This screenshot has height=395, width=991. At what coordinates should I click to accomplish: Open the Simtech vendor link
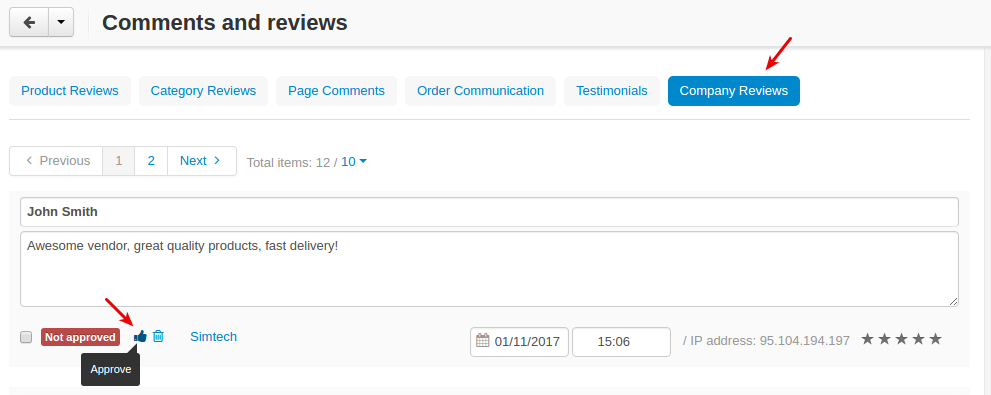click(x=214, y=337)
